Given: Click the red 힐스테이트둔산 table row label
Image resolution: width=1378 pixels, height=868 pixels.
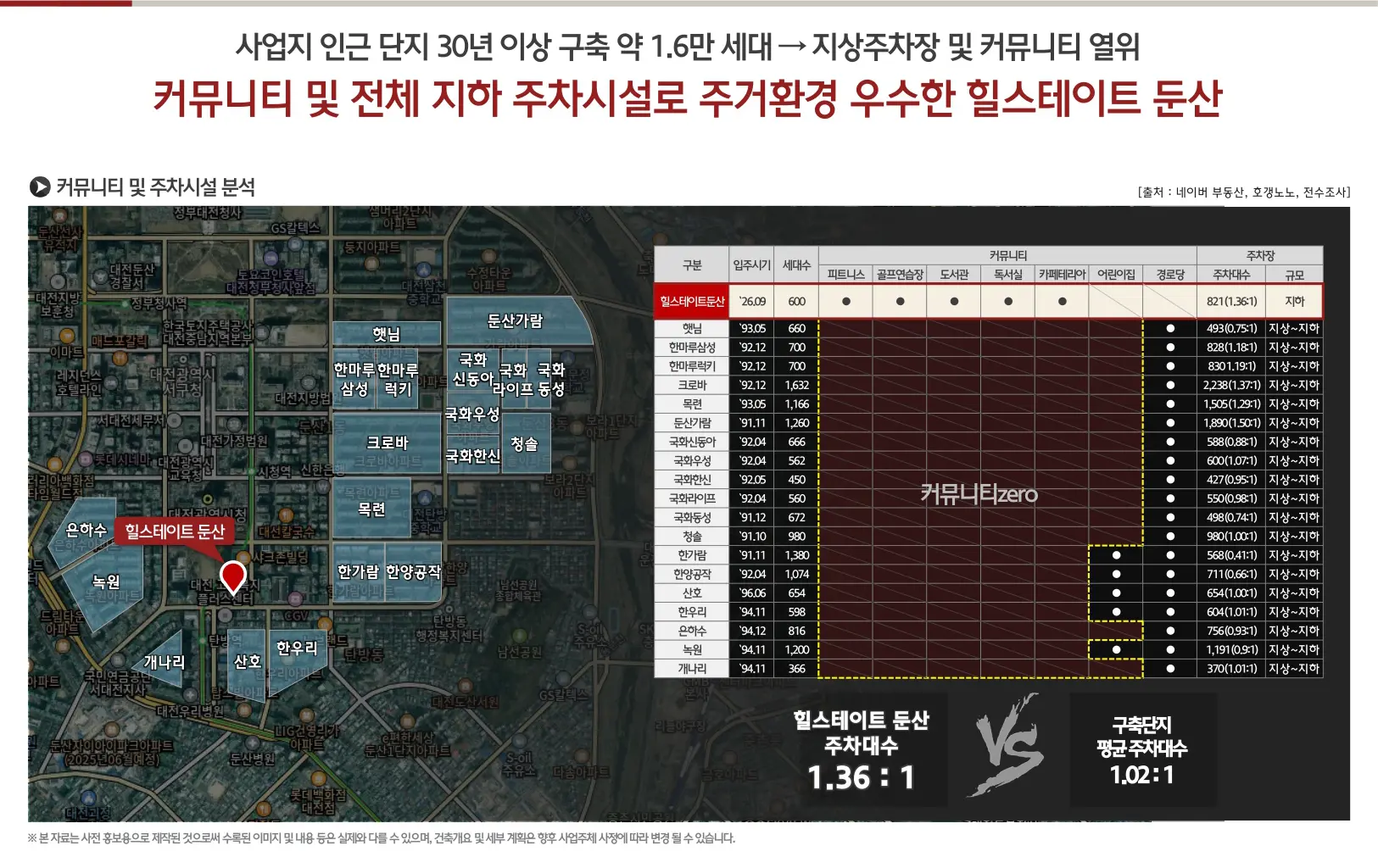Looking at the screenshot, I should (692, 302).
